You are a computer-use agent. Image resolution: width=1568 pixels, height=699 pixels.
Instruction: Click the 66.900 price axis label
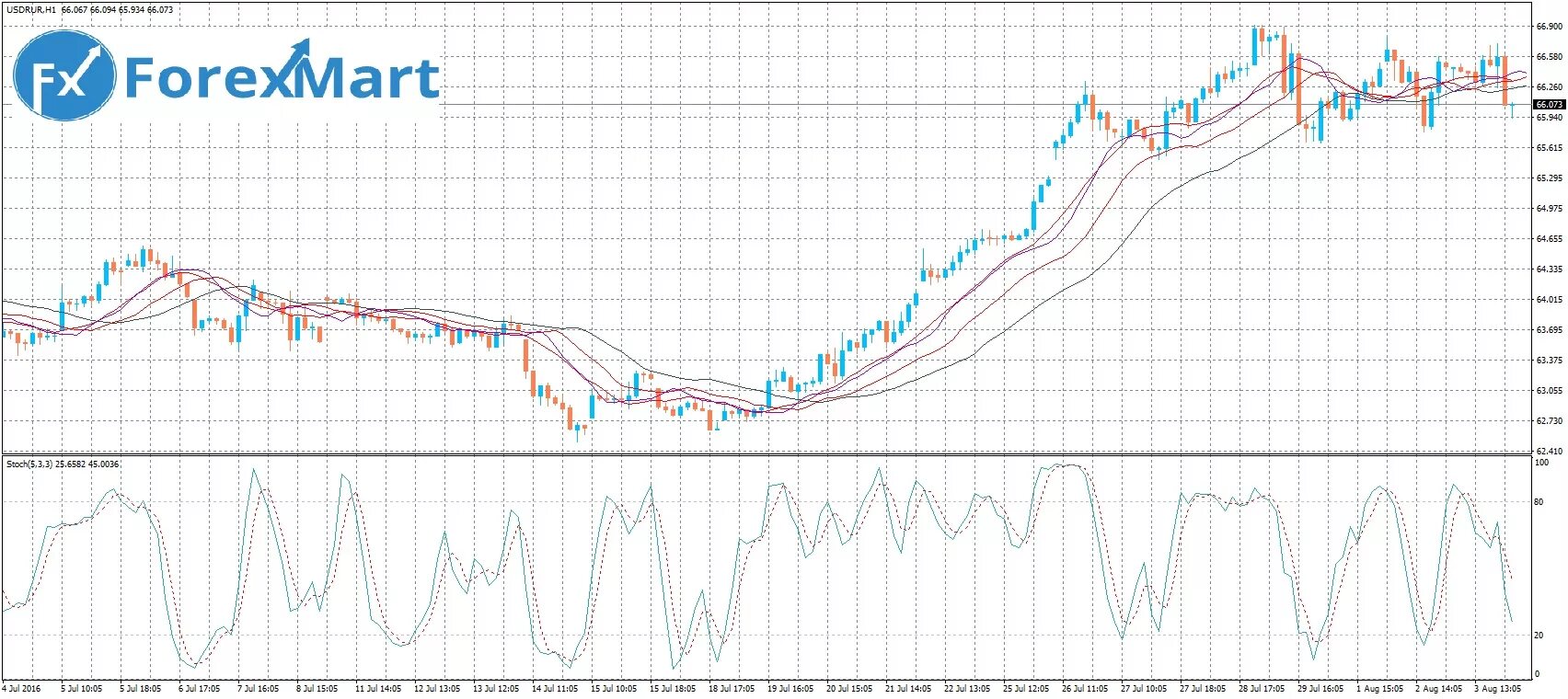coord(1550,27)
